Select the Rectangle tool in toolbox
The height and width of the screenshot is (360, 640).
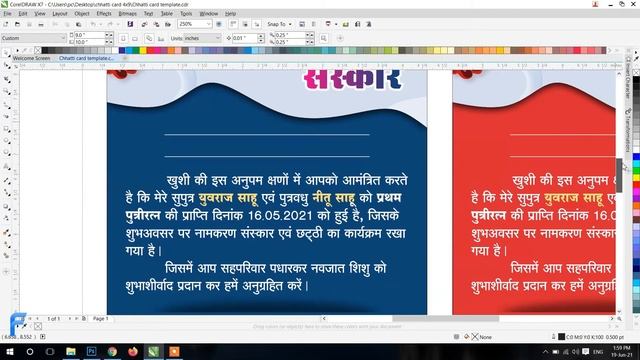(7, 129)
